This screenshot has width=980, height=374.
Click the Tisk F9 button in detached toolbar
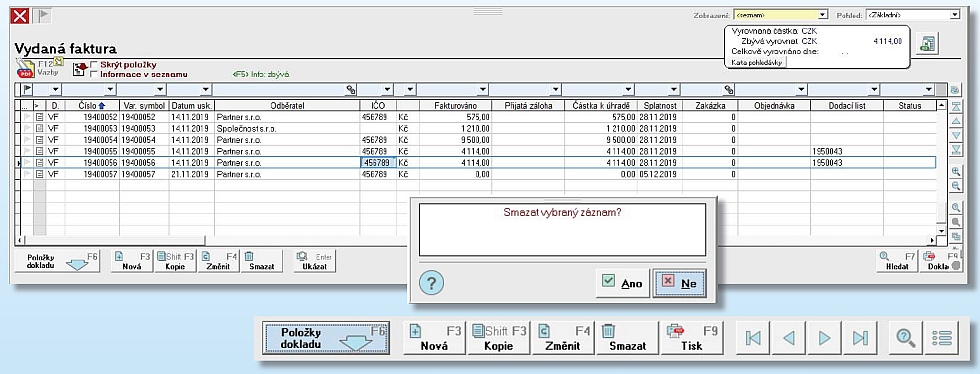[x=691, y=338]
